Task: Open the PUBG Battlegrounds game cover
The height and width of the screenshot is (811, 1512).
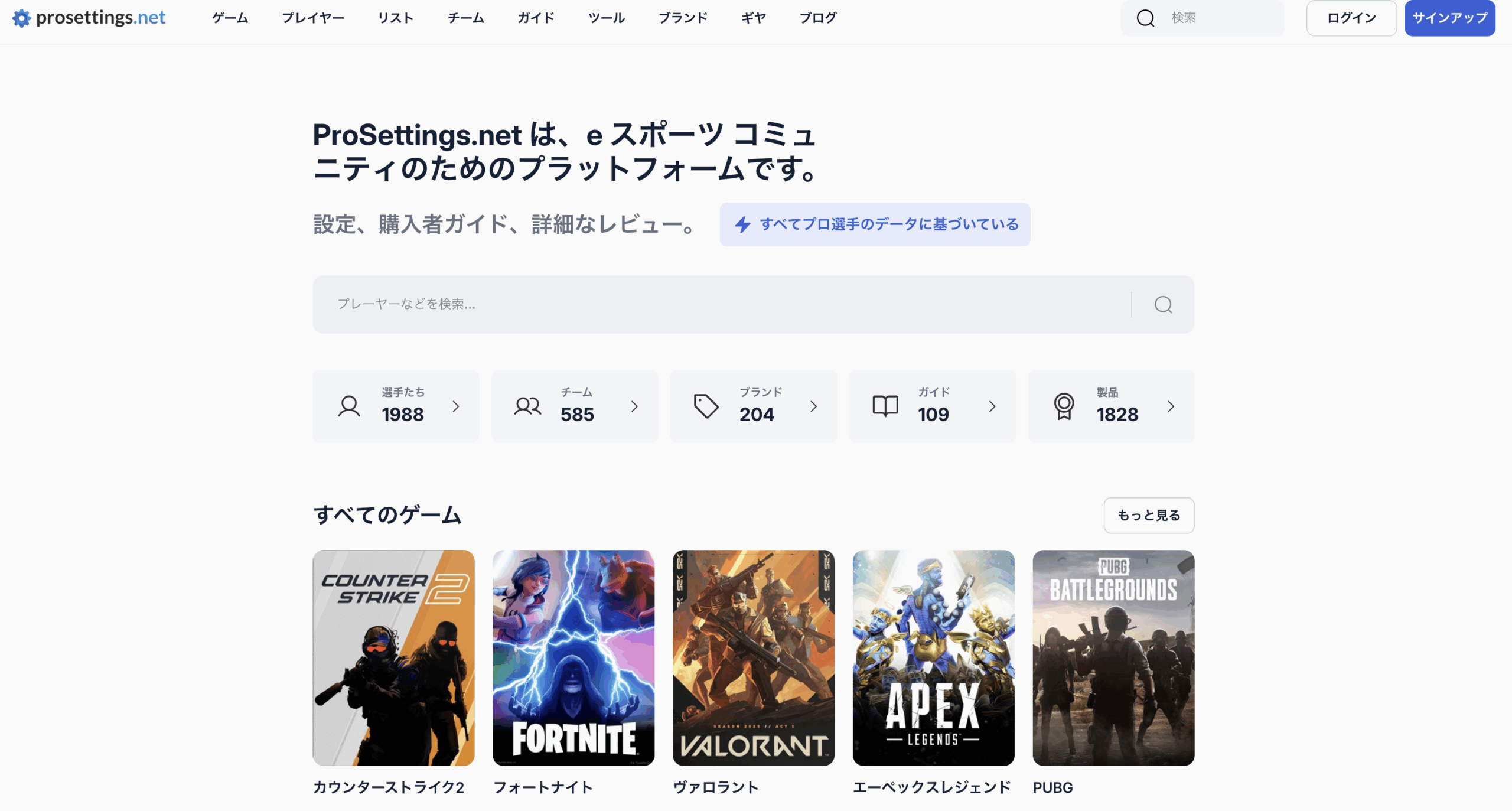Action: [x=1113, y=658]
